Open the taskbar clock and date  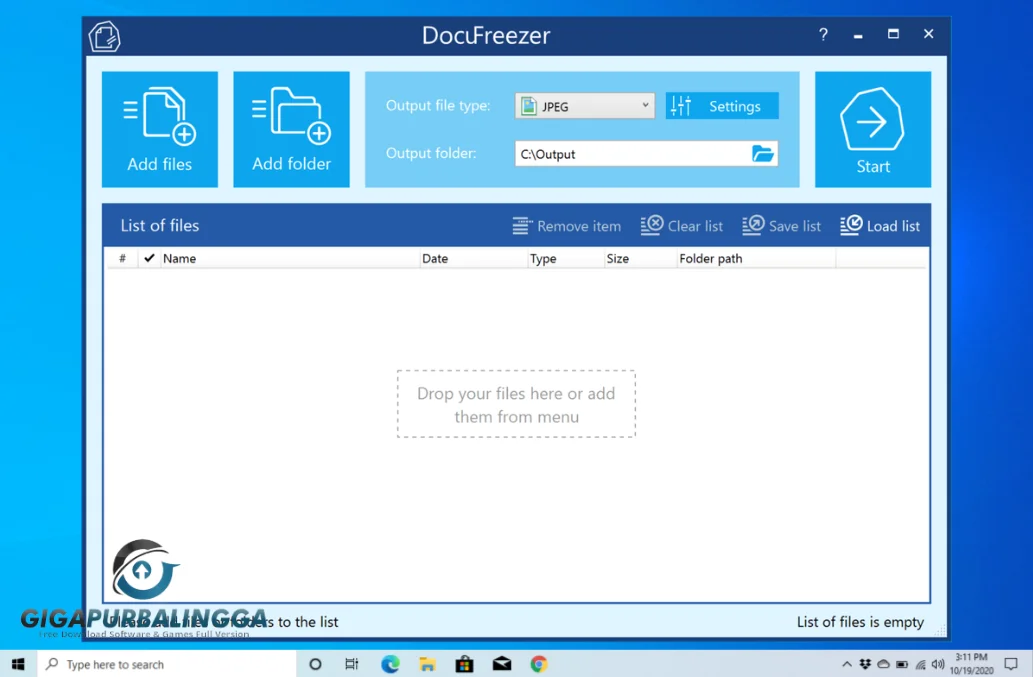[972, 664]
